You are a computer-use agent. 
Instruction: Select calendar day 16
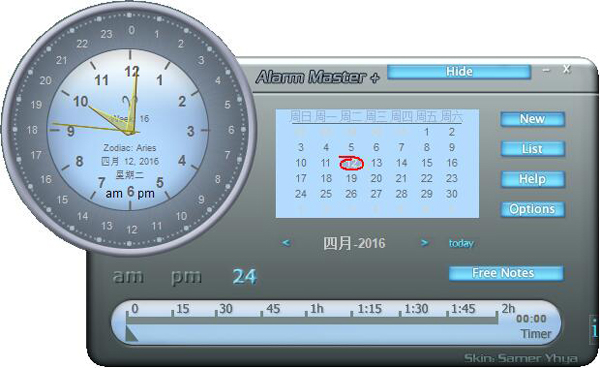pos(452,163)
